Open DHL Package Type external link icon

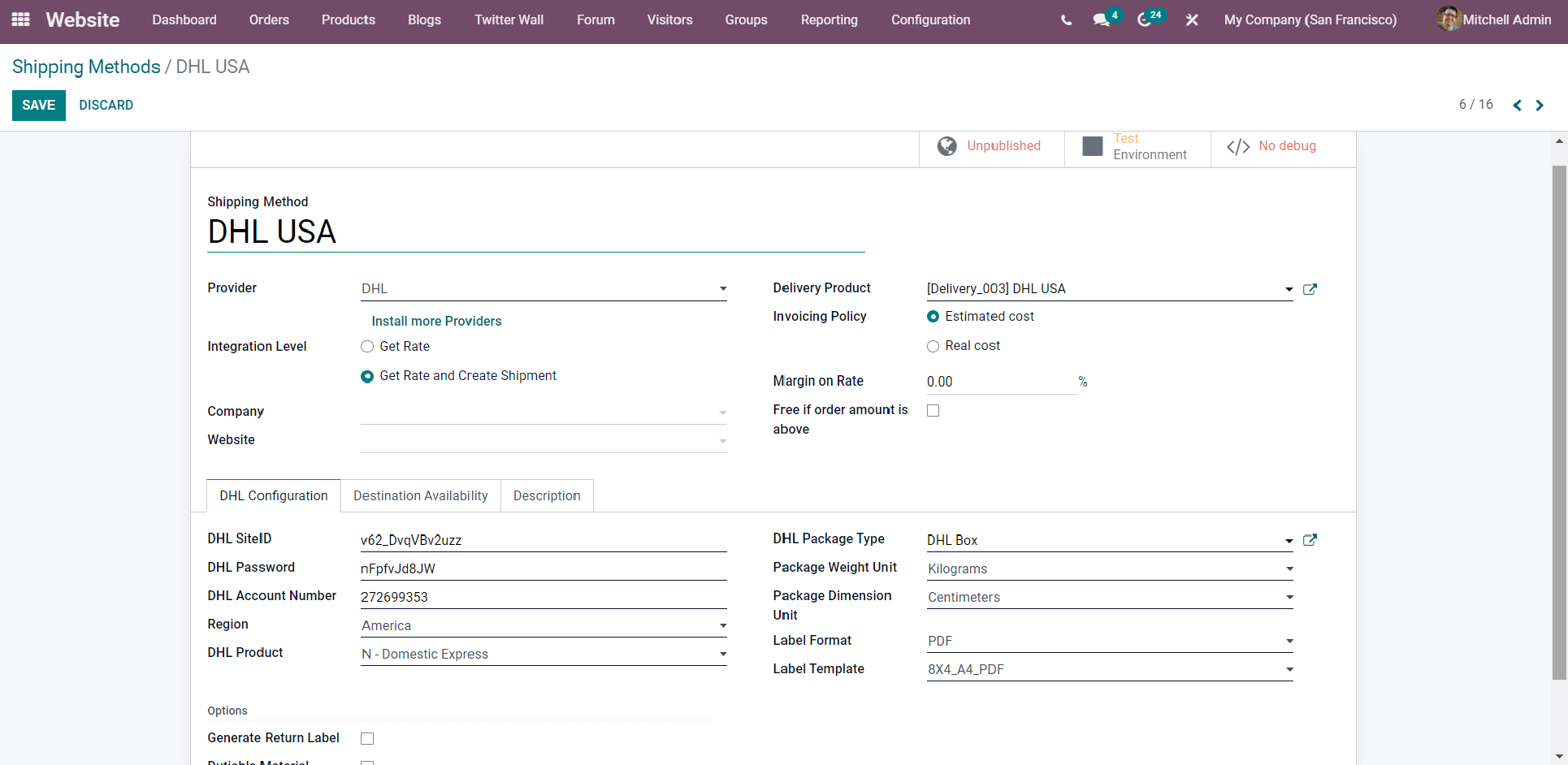pos(1310,540)
